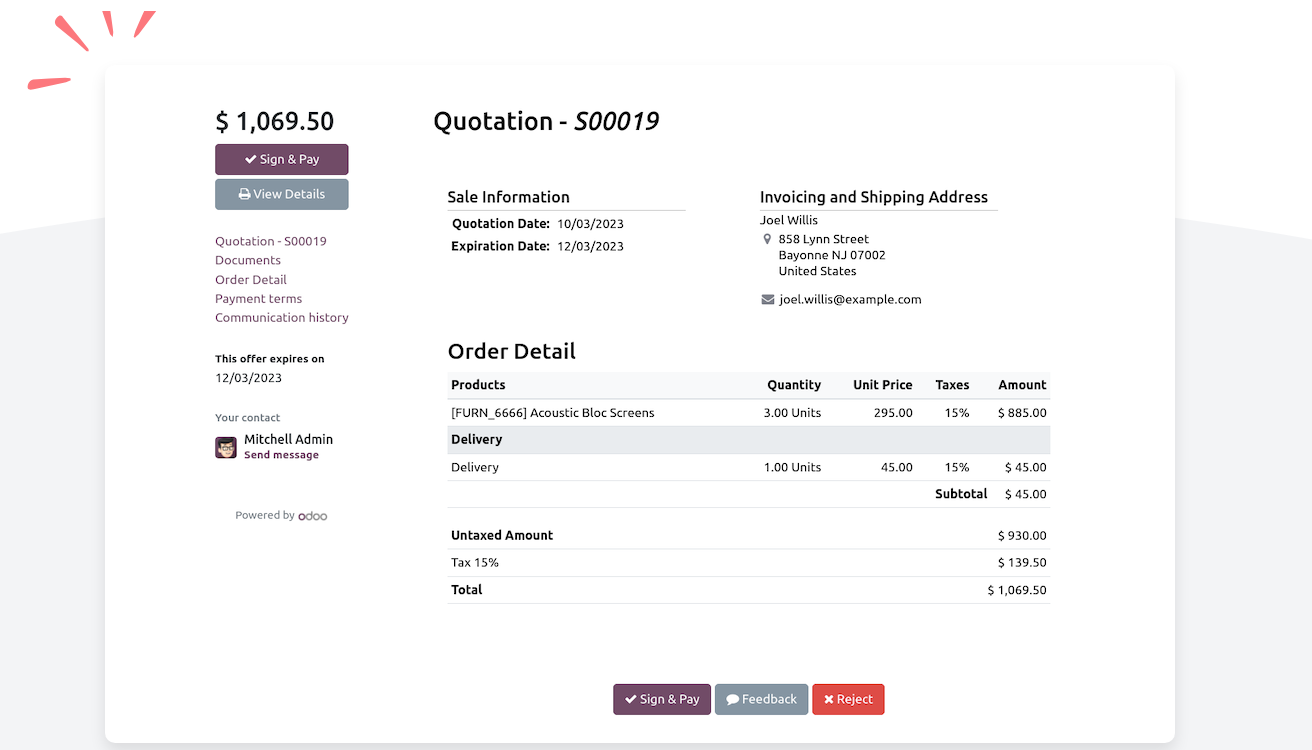Image resolution: width=1312 pixels, height=750 pixels.
Task: Click the View Details button with printer icon
Action: click(x=281, y=194)
